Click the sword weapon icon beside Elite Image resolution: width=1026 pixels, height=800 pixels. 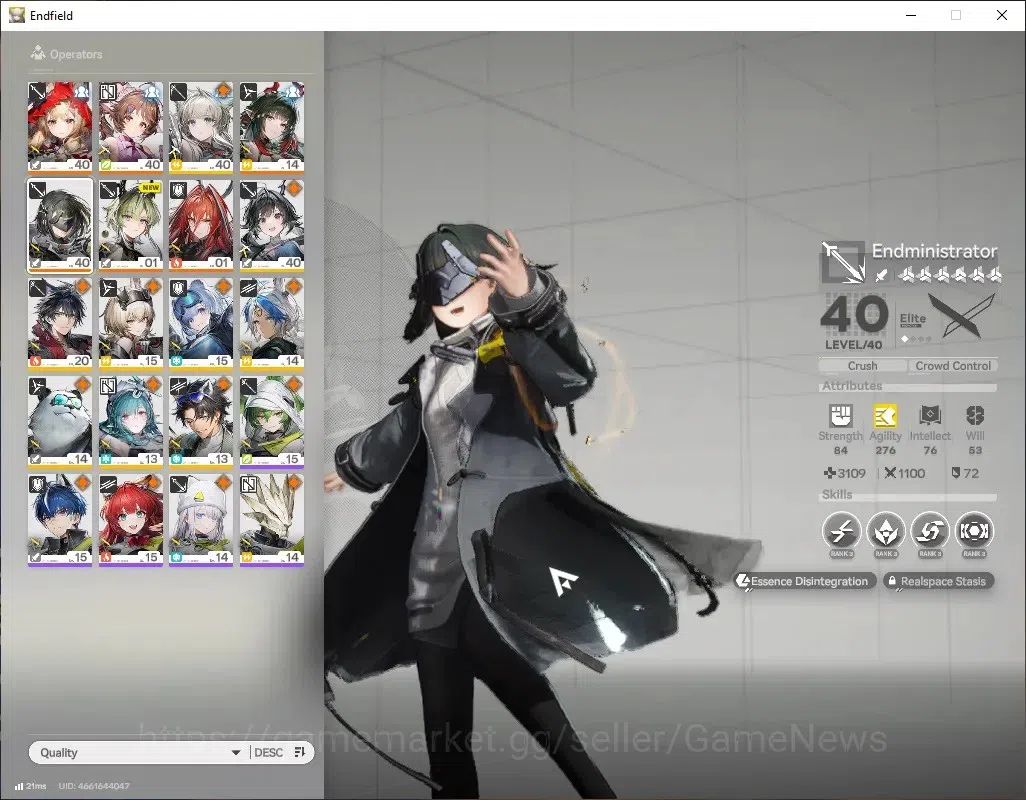pos(961,315)
